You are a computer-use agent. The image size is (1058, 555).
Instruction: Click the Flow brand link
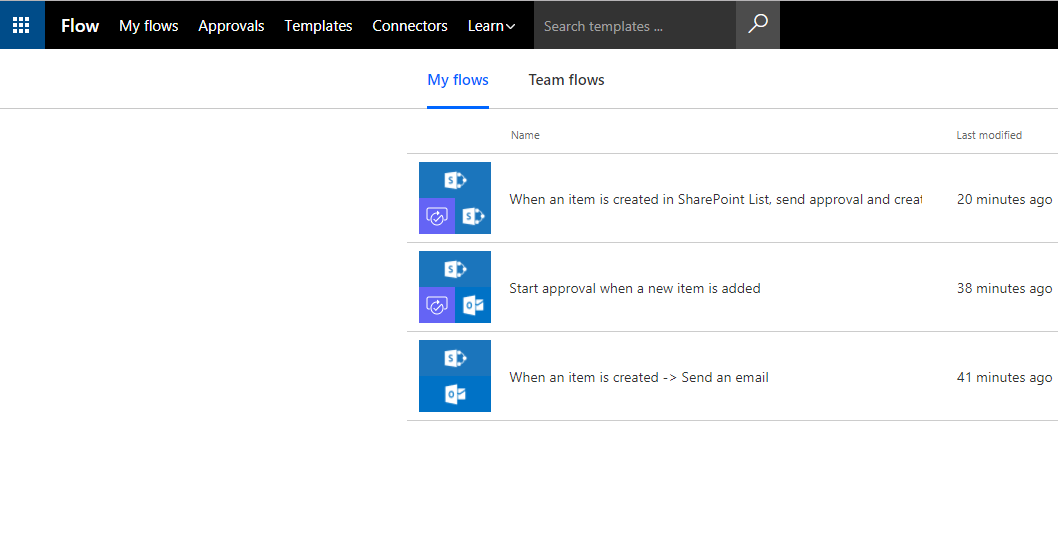[x=80, y=26]
